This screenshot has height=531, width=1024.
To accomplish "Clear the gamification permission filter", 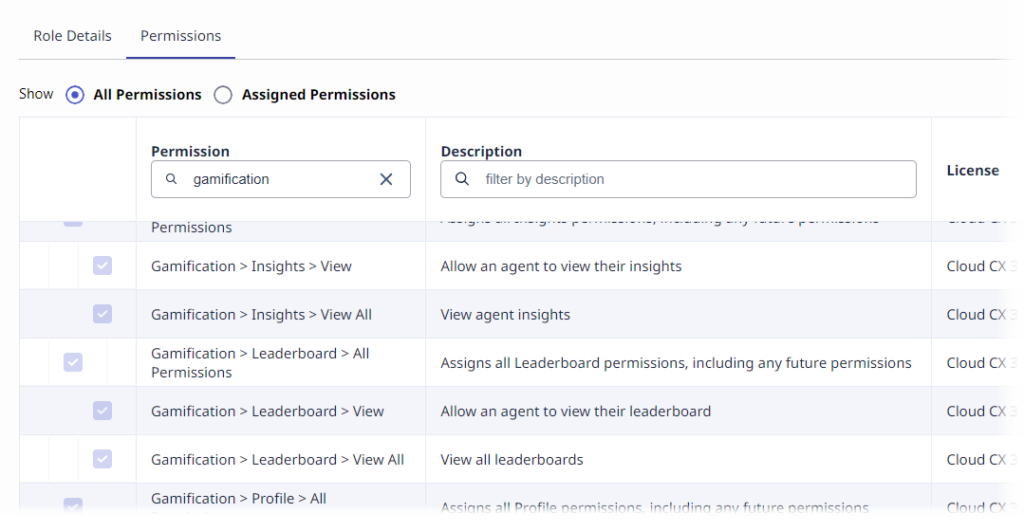I will [x=386, y=179].
